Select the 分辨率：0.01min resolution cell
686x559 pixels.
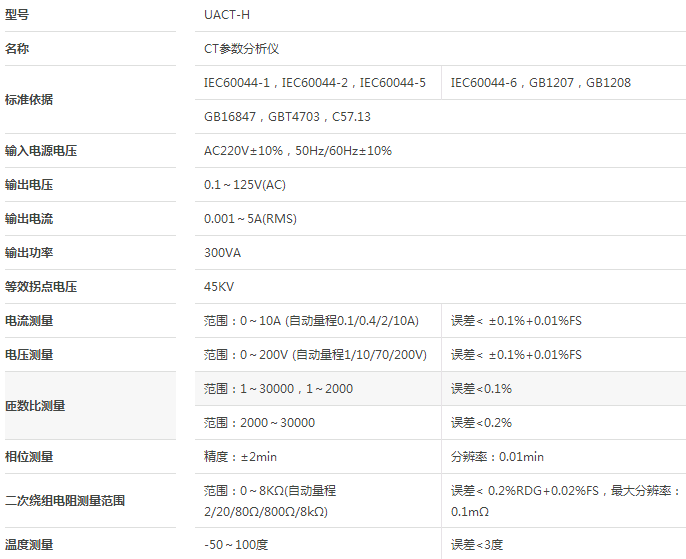(x=497, y=457)
